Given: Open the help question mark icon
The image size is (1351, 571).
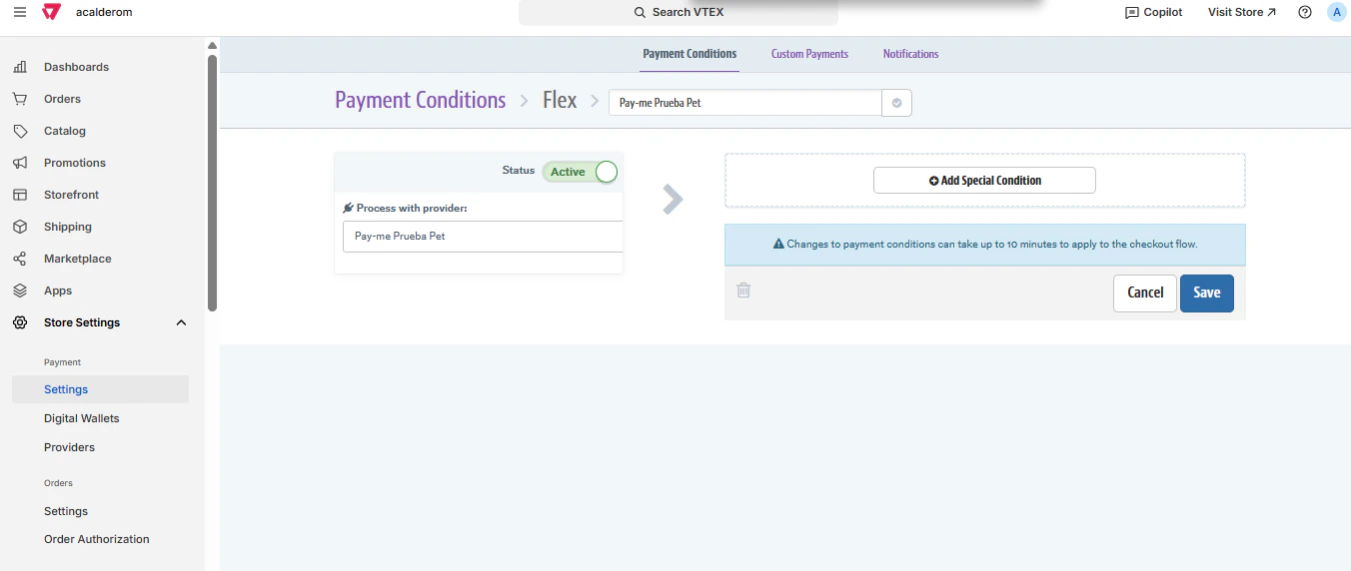Looking at the screenshot, I should click(x=1305, y=12).
